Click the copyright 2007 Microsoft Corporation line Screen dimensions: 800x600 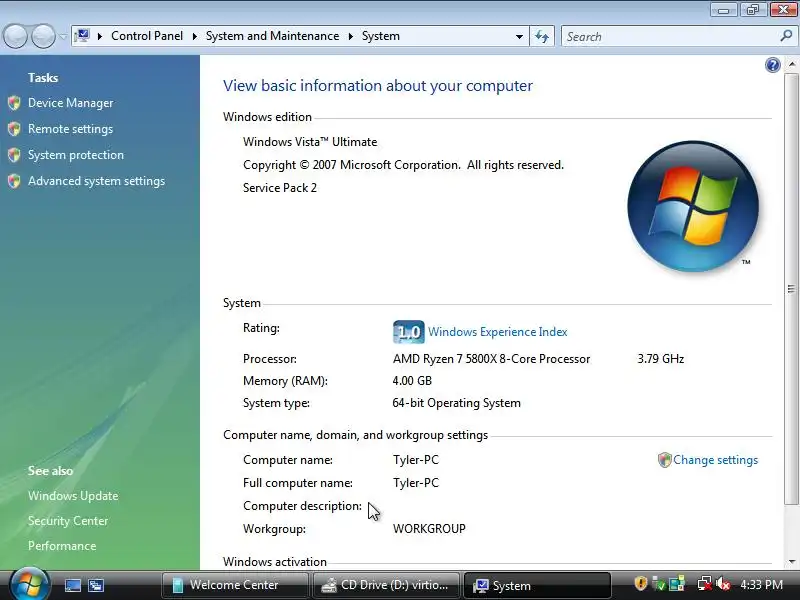[x=403, y=165]
